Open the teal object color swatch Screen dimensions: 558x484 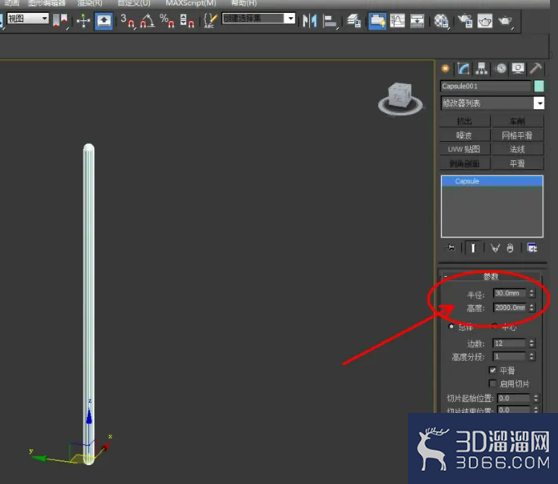(539, 86)
